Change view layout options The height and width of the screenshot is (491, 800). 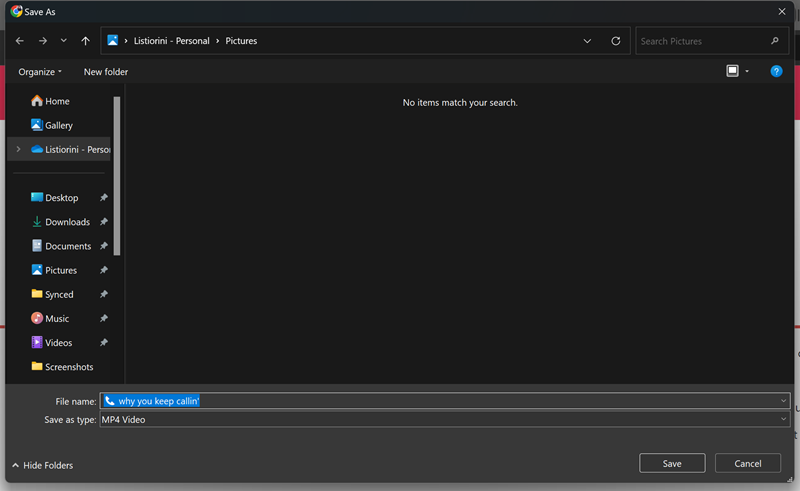[737, 71]
